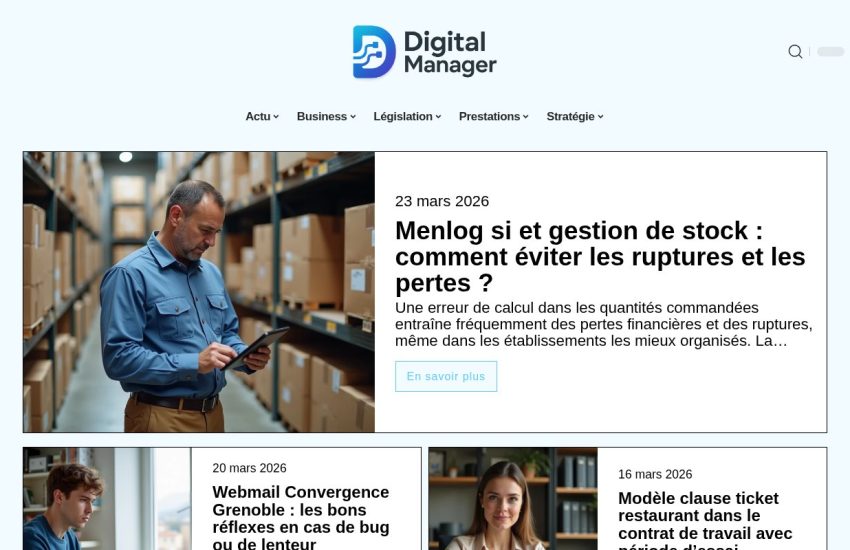Click the search magnifier icon
Image resolution: width=850 pixels, height=550 pixels.
pyautogui.click(x=795, y=51)
